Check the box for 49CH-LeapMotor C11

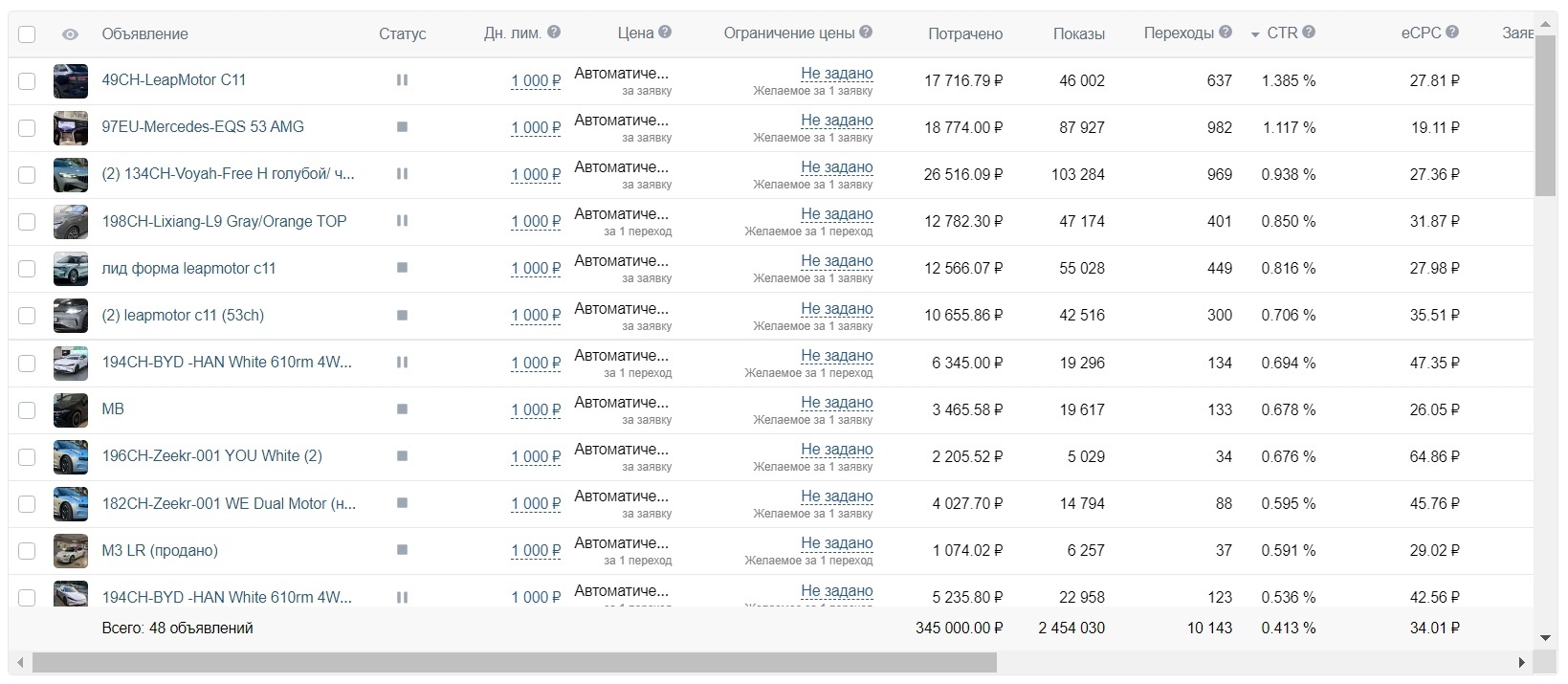[x=27, y=81]
